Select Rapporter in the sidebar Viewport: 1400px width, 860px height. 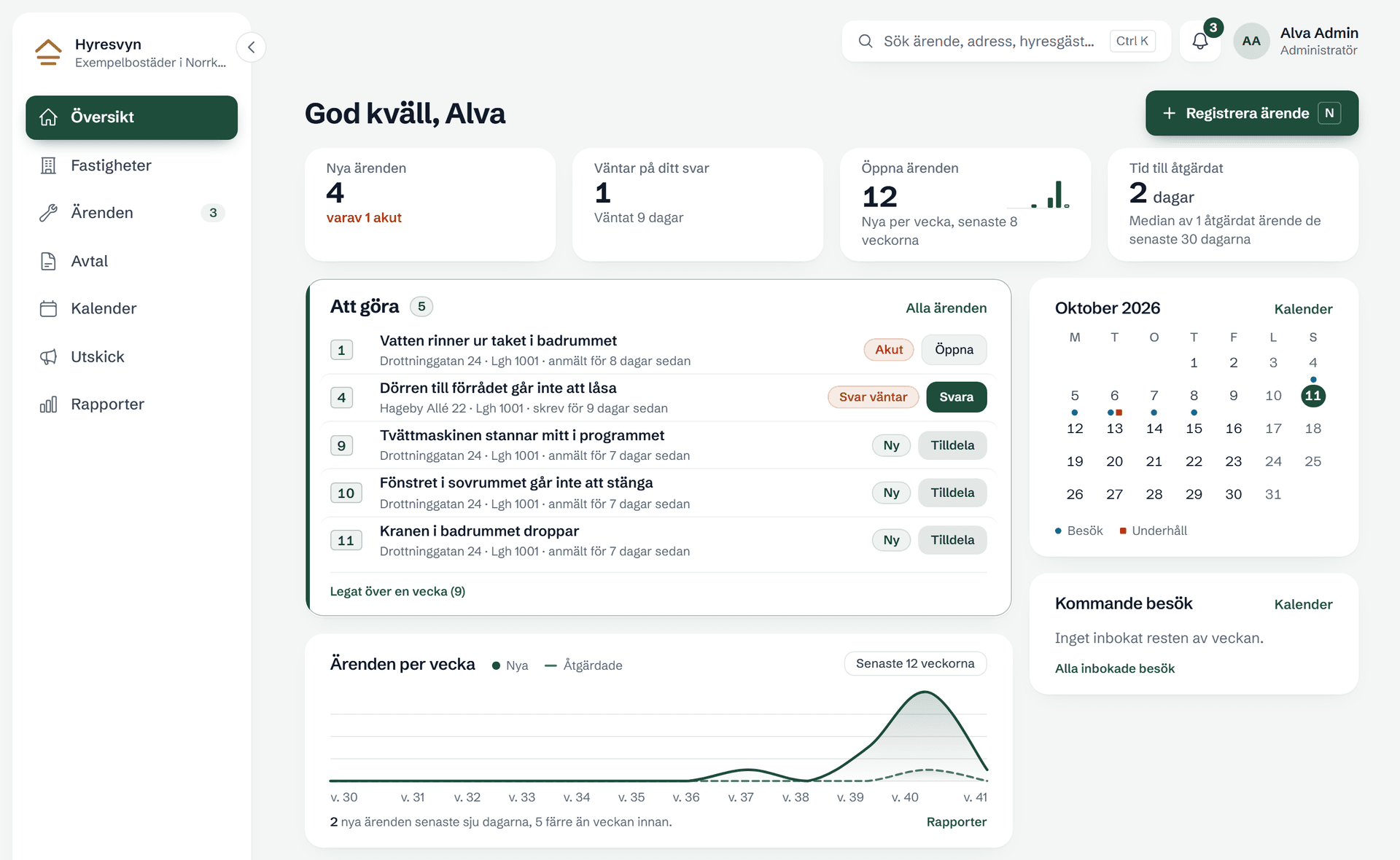click(x=131, y=404)
